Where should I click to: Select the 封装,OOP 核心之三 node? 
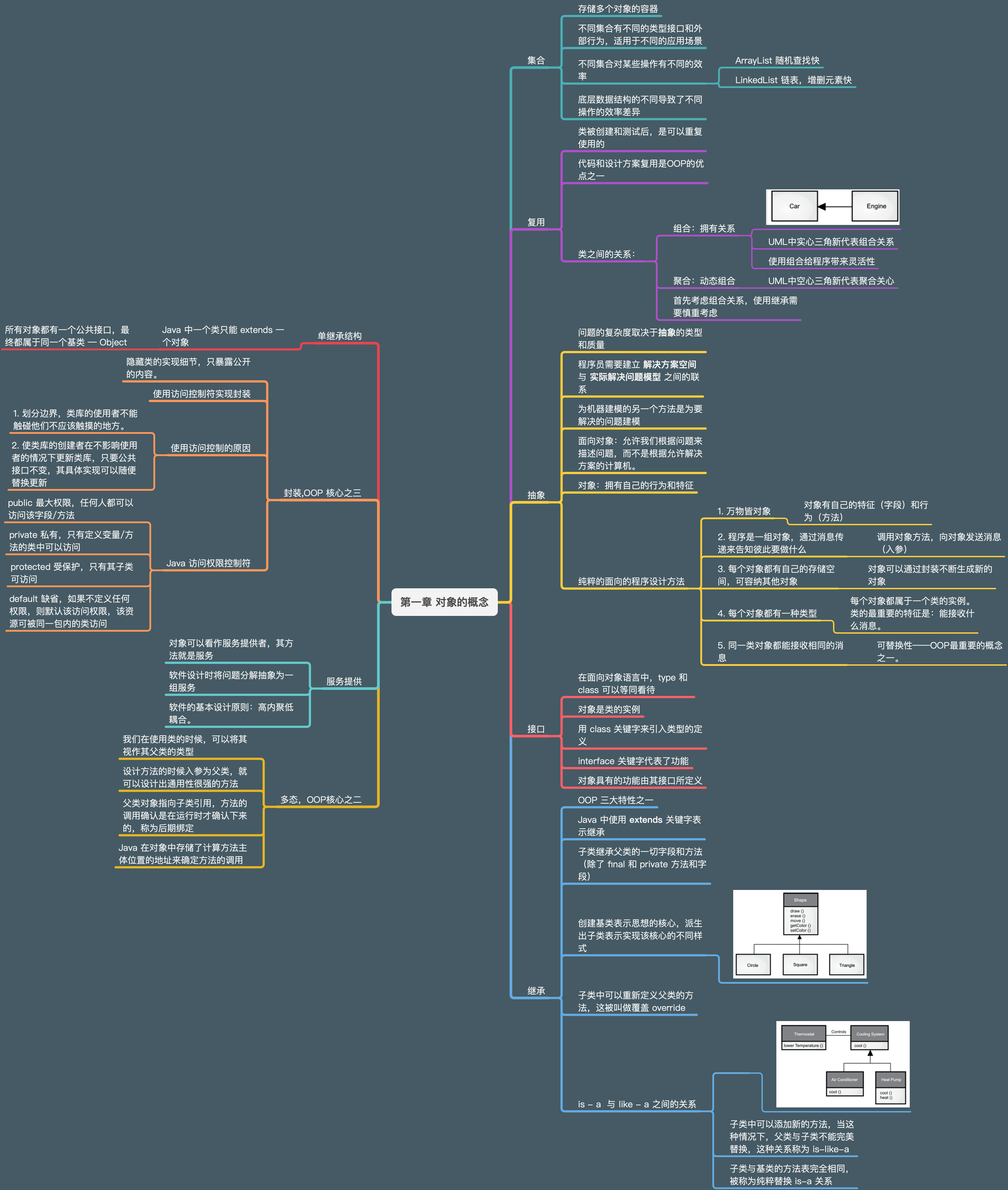coord(322,493)
